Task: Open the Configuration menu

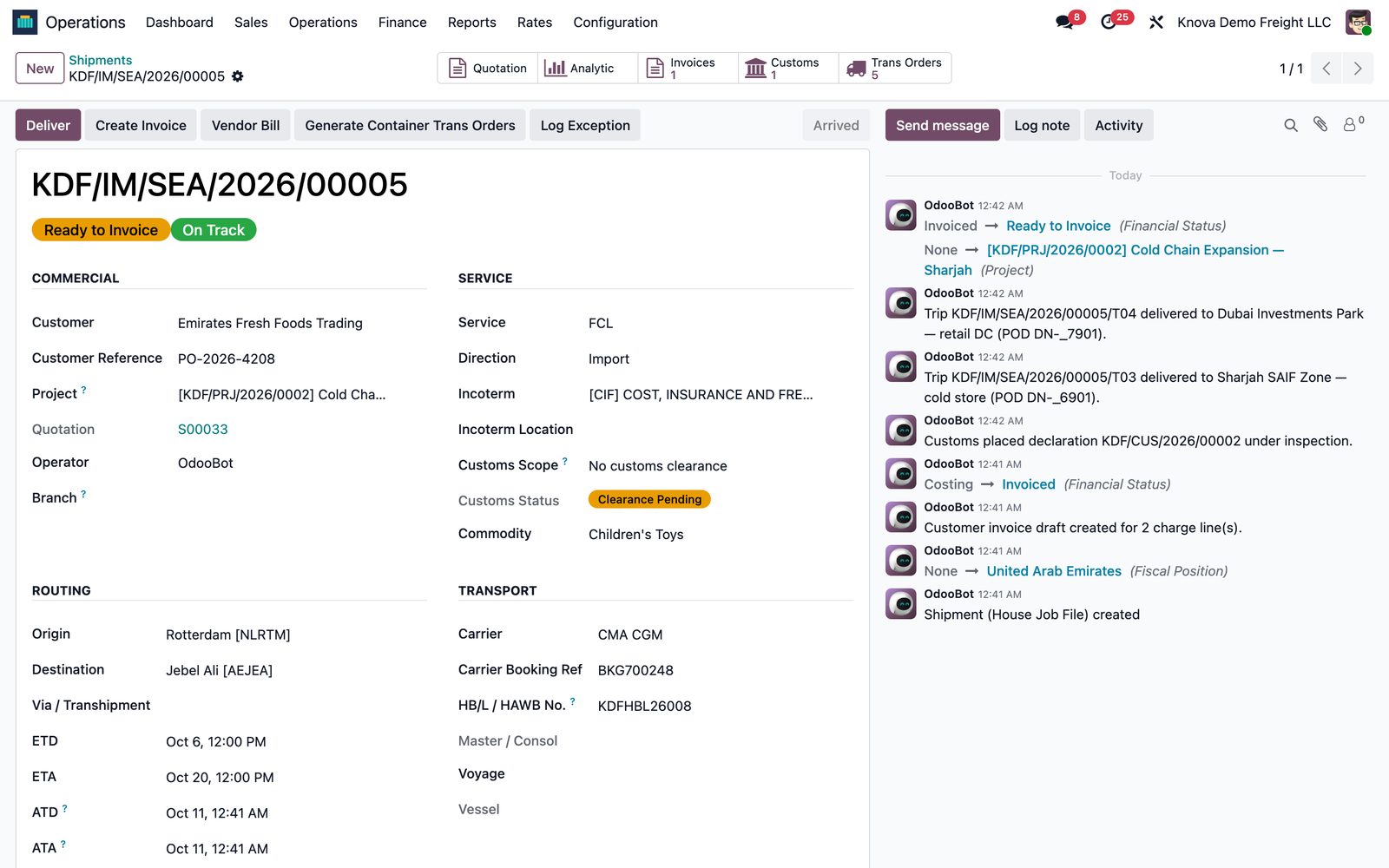Action: 616,23
